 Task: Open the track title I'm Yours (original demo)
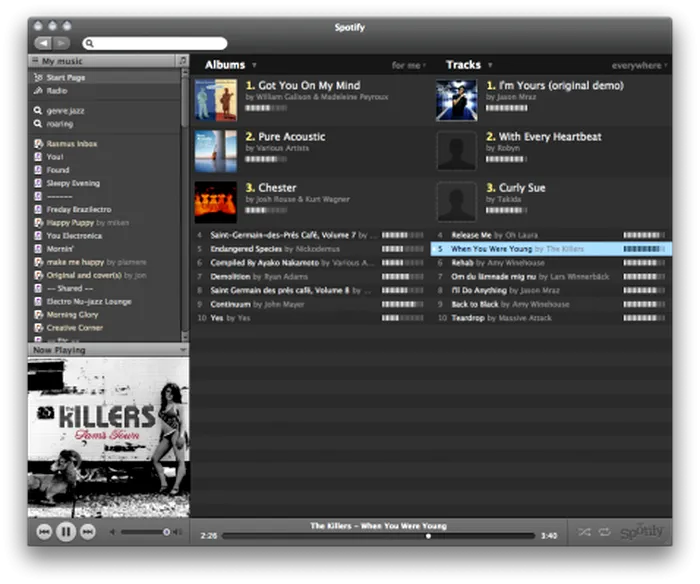pyautogui.click(x=561, y=85)
